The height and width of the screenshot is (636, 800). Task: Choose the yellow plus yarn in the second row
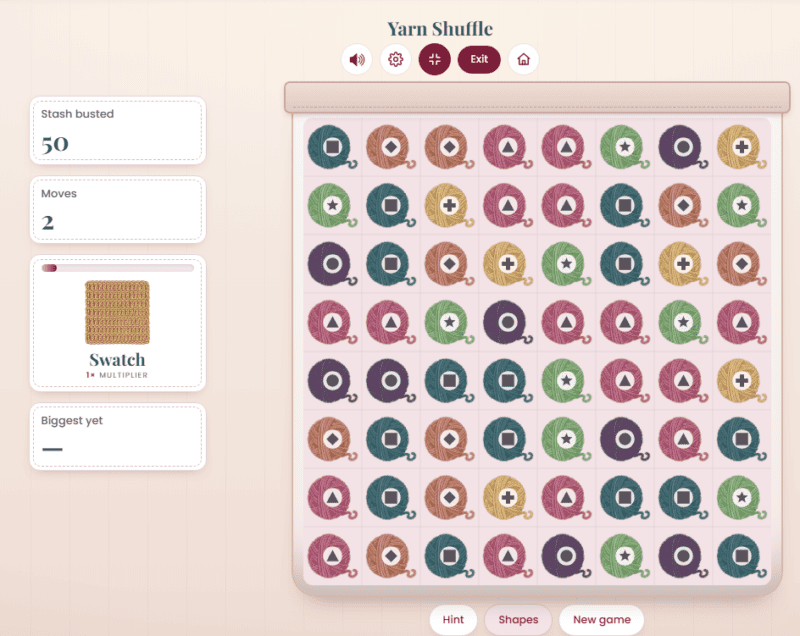click(449, 206)
